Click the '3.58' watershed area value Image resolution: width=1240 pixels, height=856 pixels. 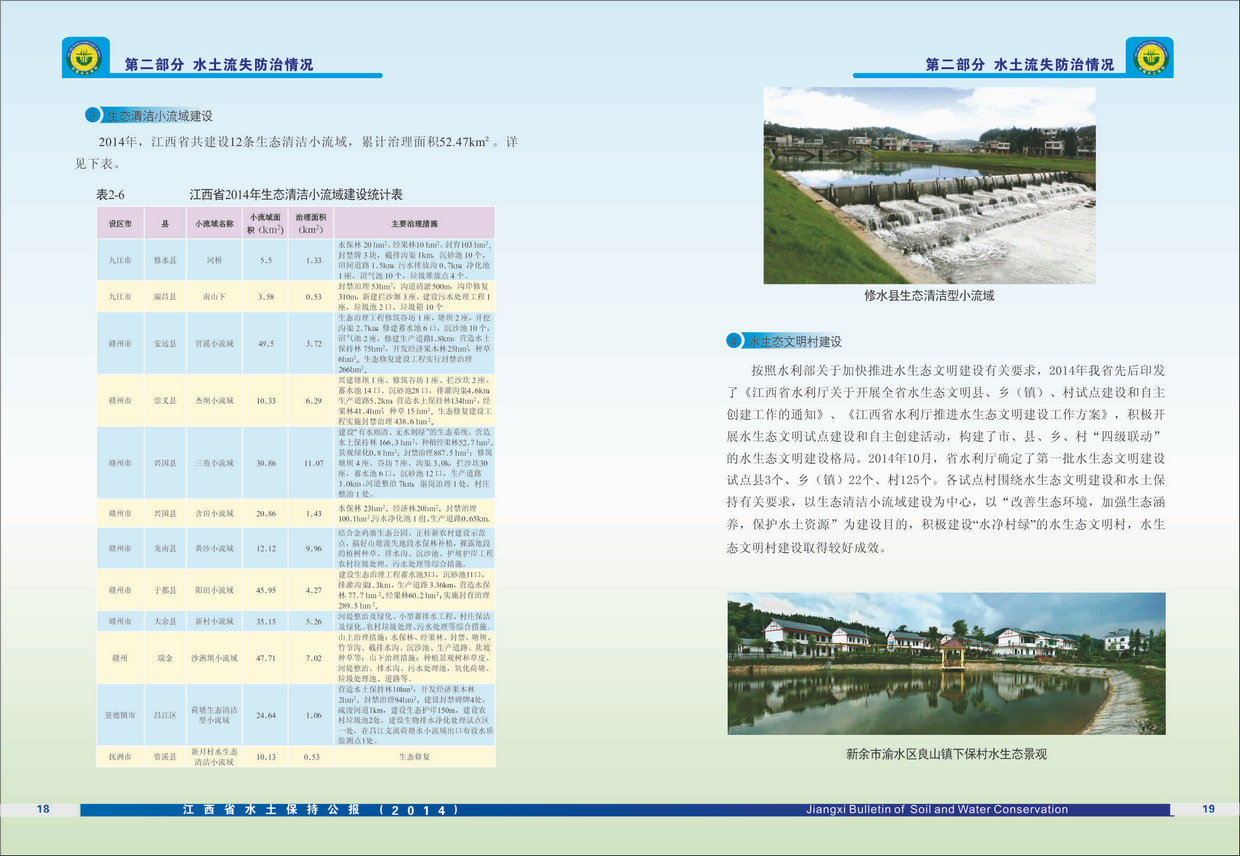pyautogui.click(x=266, y=297)
